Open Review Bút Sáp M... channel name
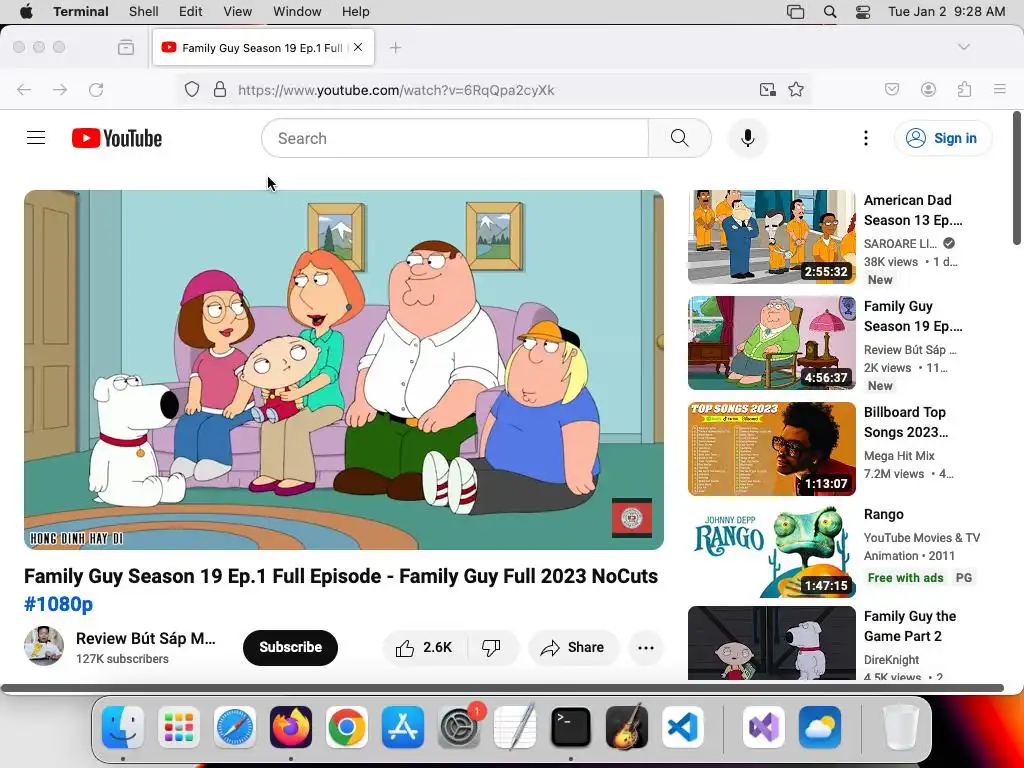The width and height of the screenshot is (1024, 768). tap(146, 638)
